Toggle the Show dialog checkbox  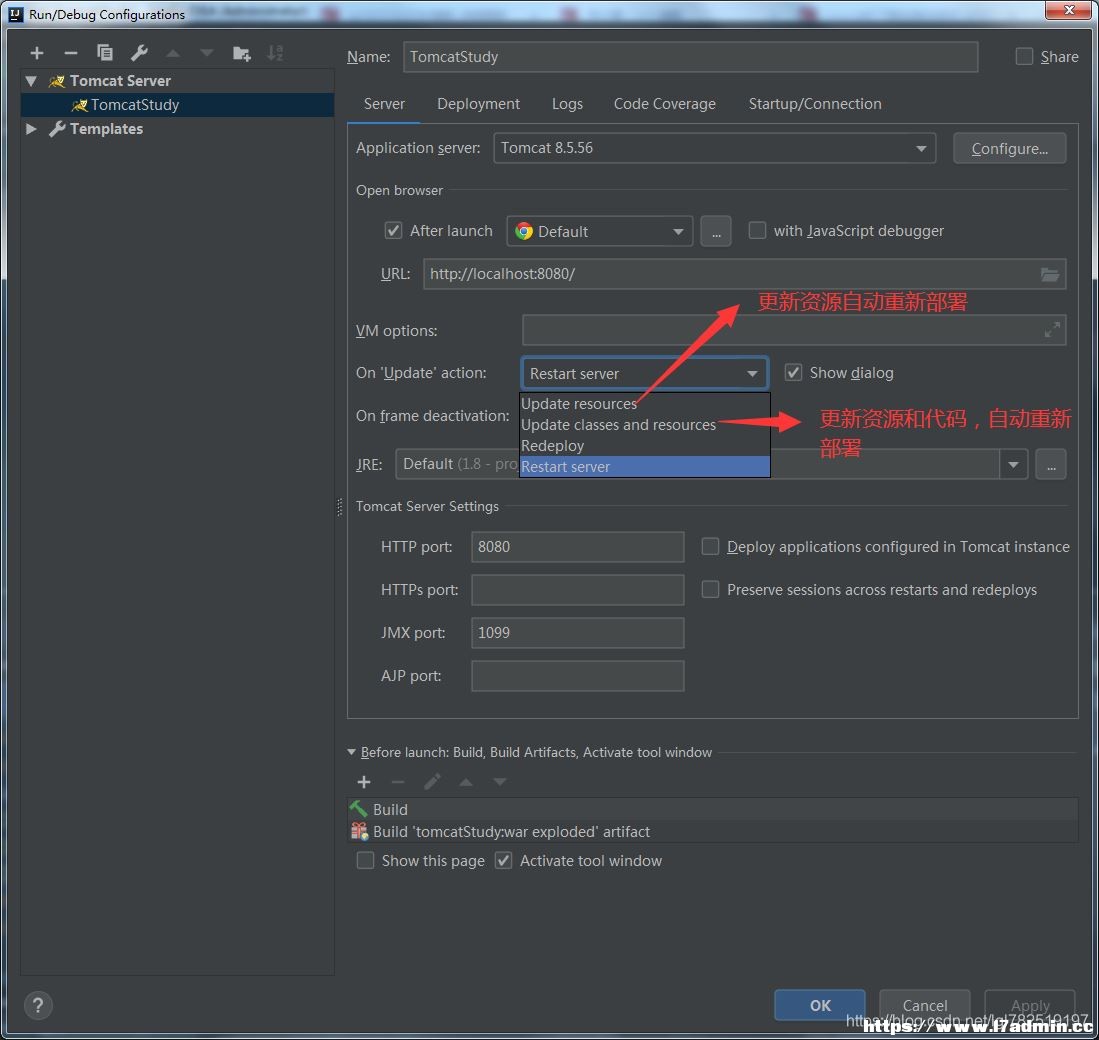click(793, 373)
